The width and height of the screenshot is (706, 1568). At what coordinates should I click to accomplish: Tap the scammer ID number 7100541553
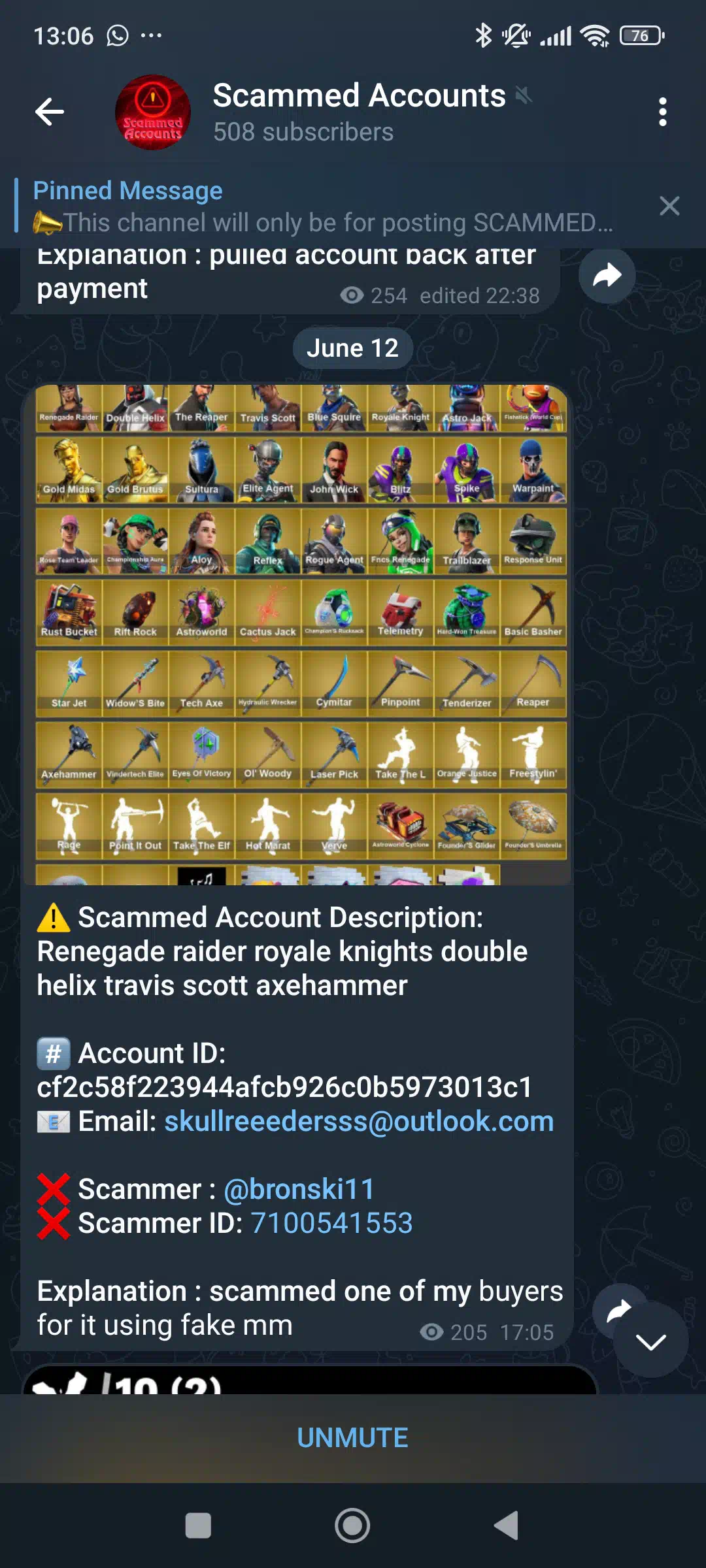click(x=331, y=1223)
